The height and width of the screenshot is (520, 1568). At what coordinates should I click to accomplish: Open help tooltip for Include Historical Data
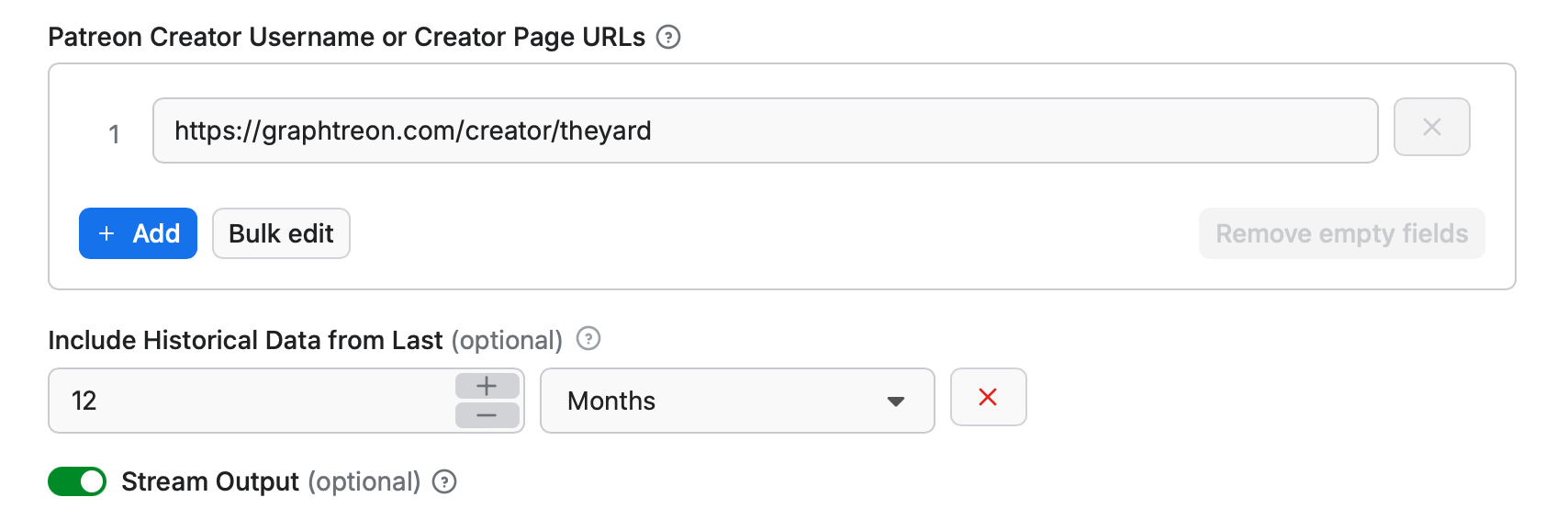point(588,339)
